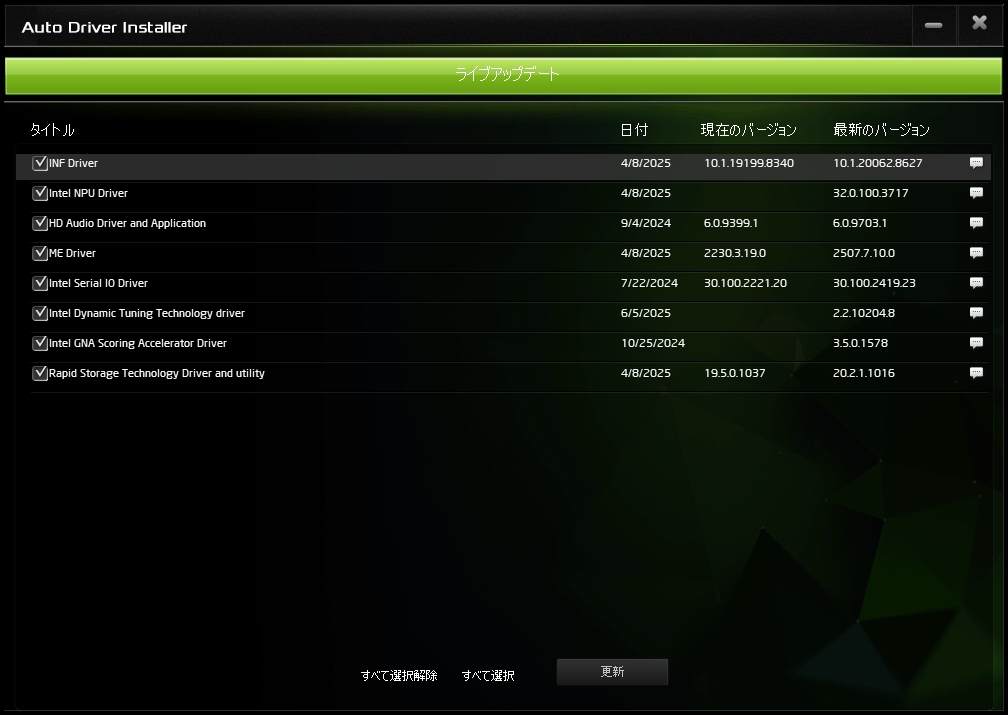Select Intel GNA Scoring Accelerator Driver title
Screen dimensions: 1008x715
coord(138,343)
